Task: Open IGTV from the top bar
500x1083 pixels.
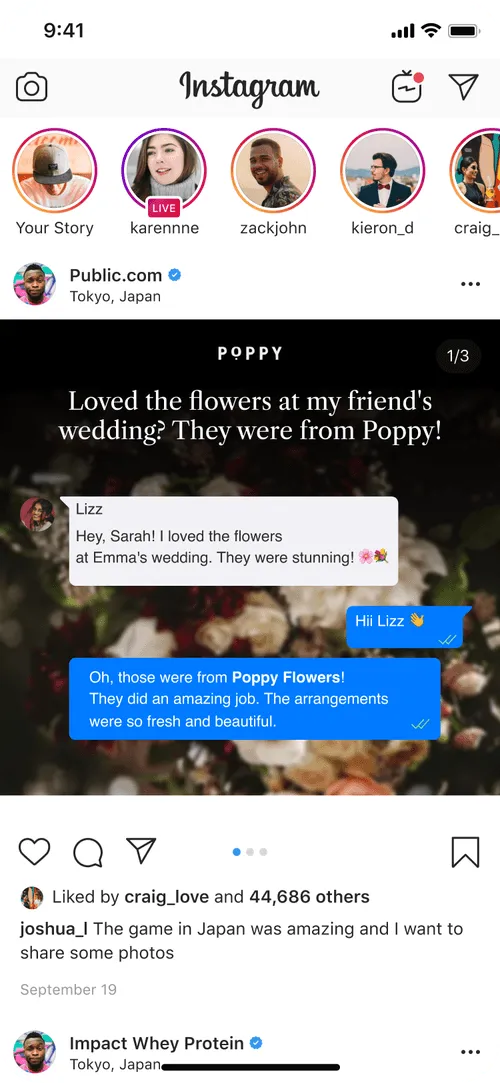Action: tap(407, 86)
